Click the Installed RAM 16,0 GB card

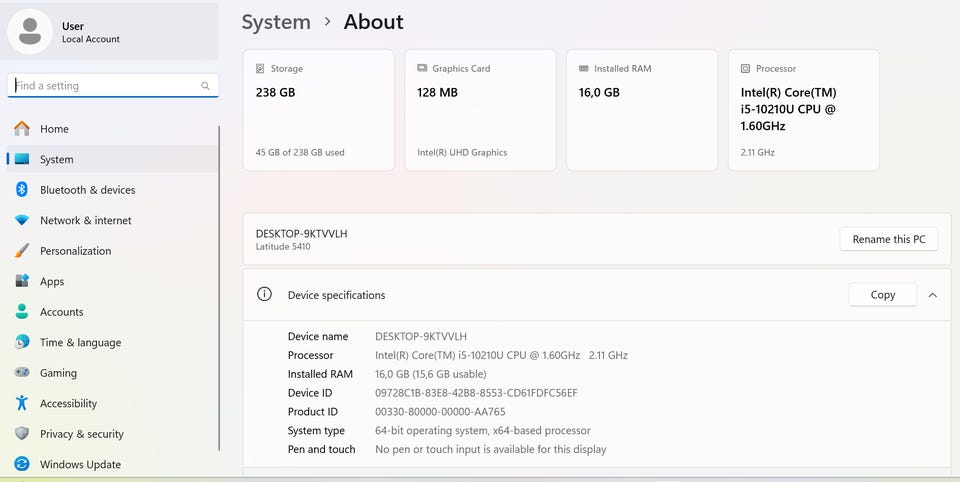(642, 110)
